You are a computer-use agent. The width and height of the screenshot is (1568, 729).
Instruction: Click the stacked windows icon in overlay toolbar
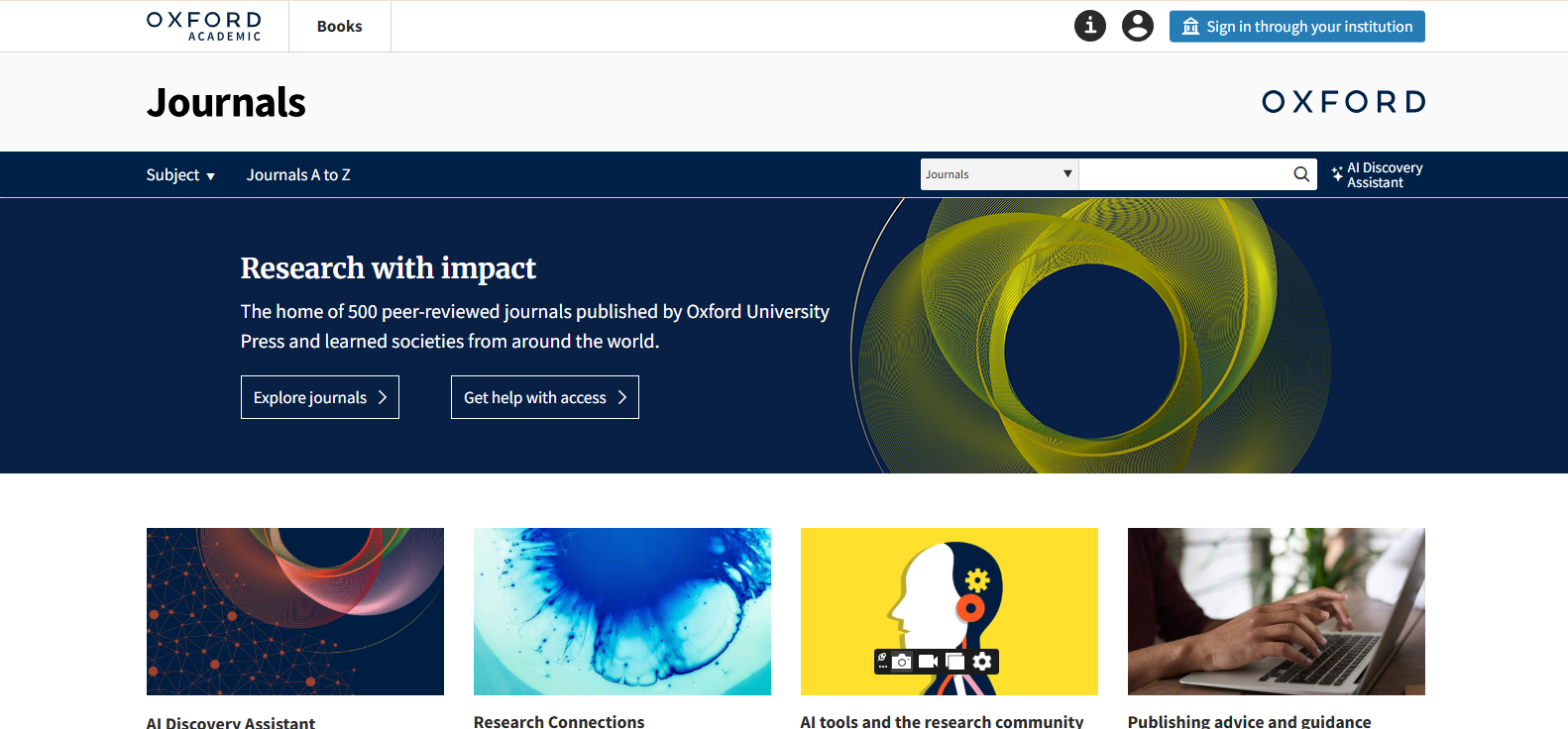coord(955,662)
